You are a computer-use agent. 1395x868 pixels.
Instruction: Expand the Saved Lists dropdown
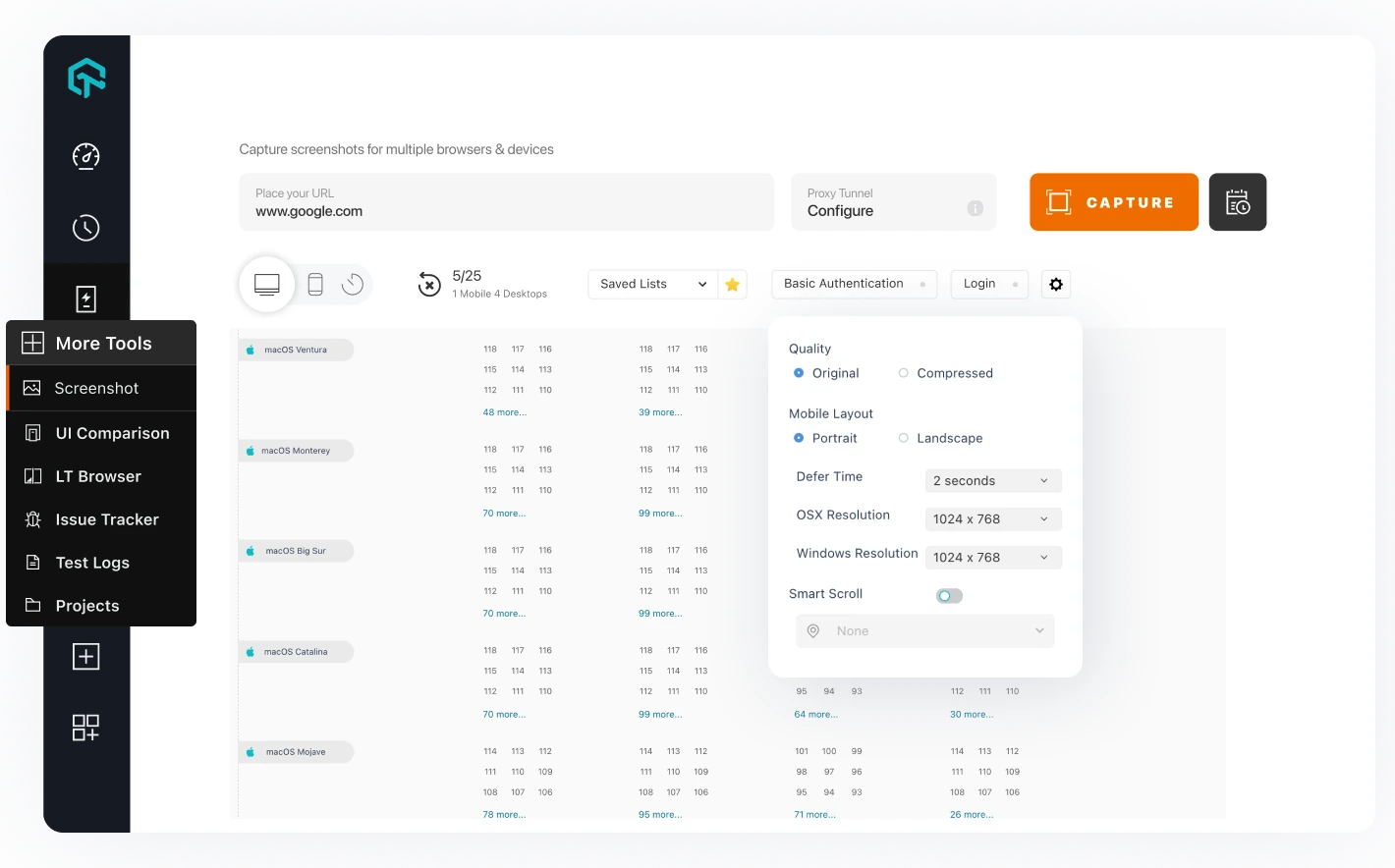[x=651, y=284]
